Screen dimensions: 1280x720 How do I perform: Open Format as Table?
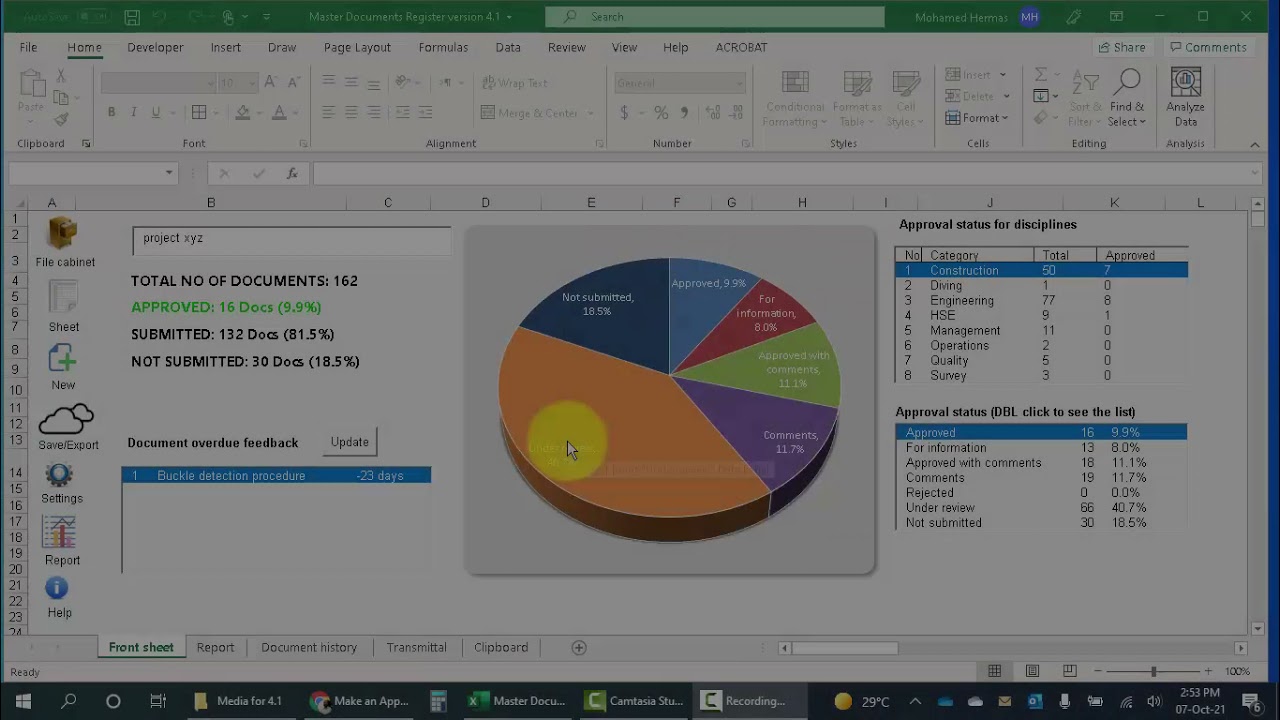point(857,98)
